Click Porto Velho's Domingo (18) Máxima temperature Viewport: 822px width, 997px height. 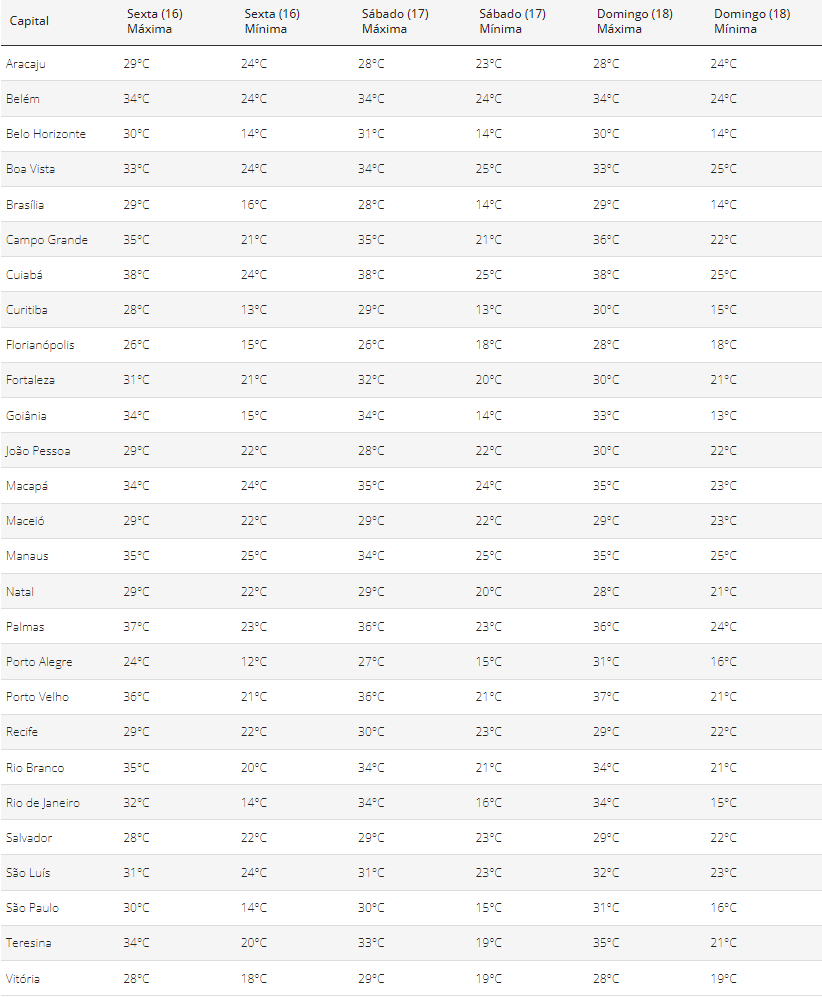606,697
